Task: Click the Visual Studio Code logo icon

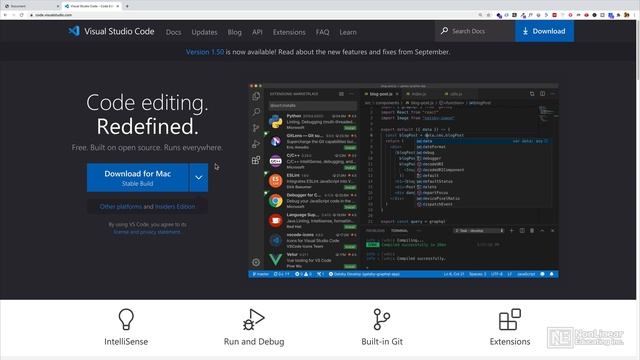Action: [x=74, y=31]
